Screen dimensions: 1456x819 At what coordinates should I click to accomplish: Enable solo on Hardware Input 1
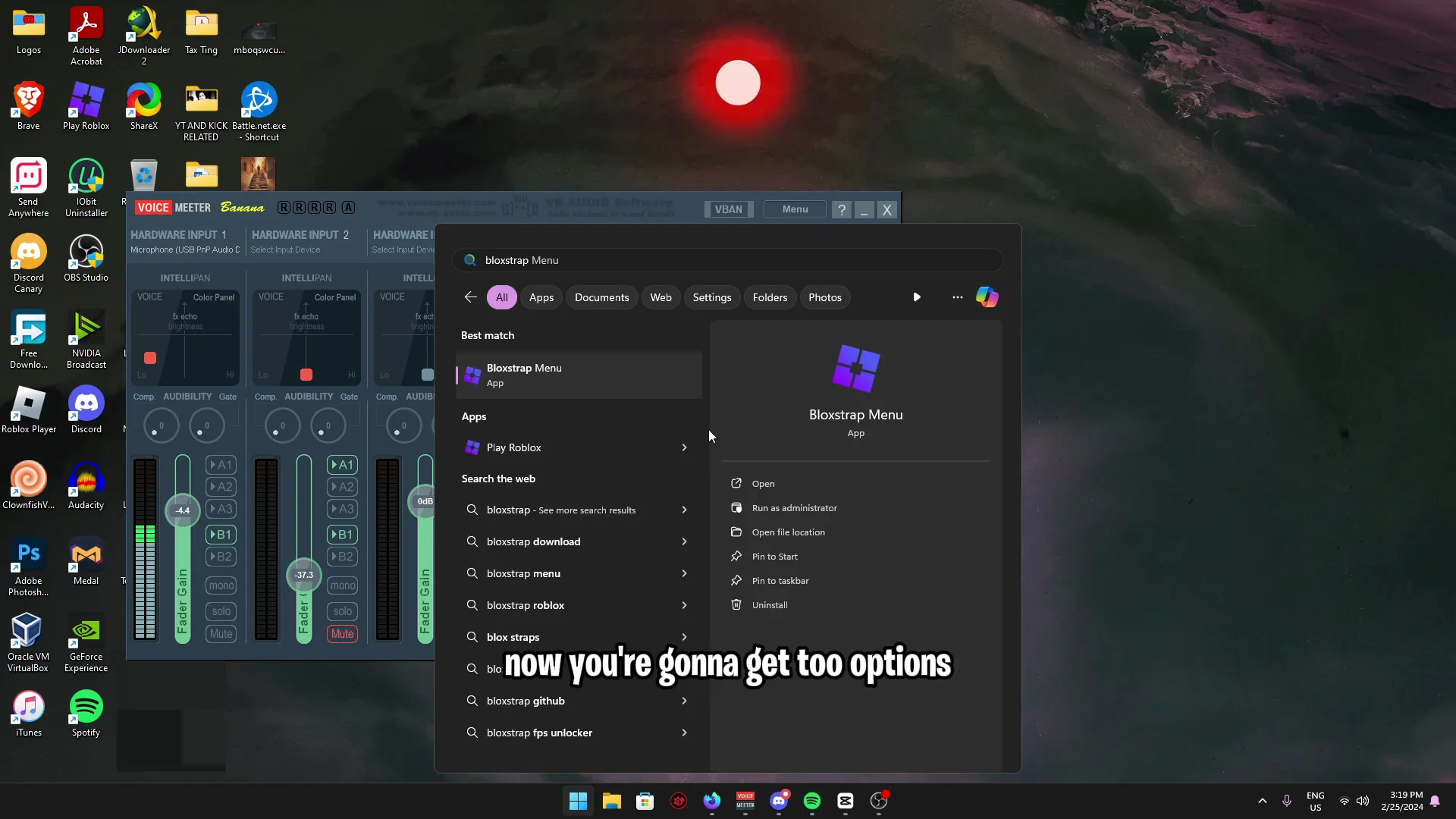point(220,610)
